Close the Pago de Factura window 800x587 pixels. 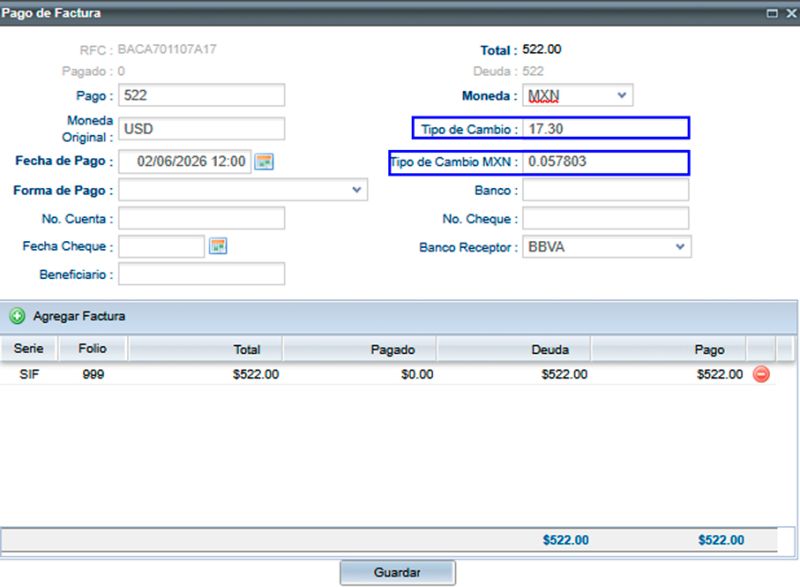[x=791, y=13]
